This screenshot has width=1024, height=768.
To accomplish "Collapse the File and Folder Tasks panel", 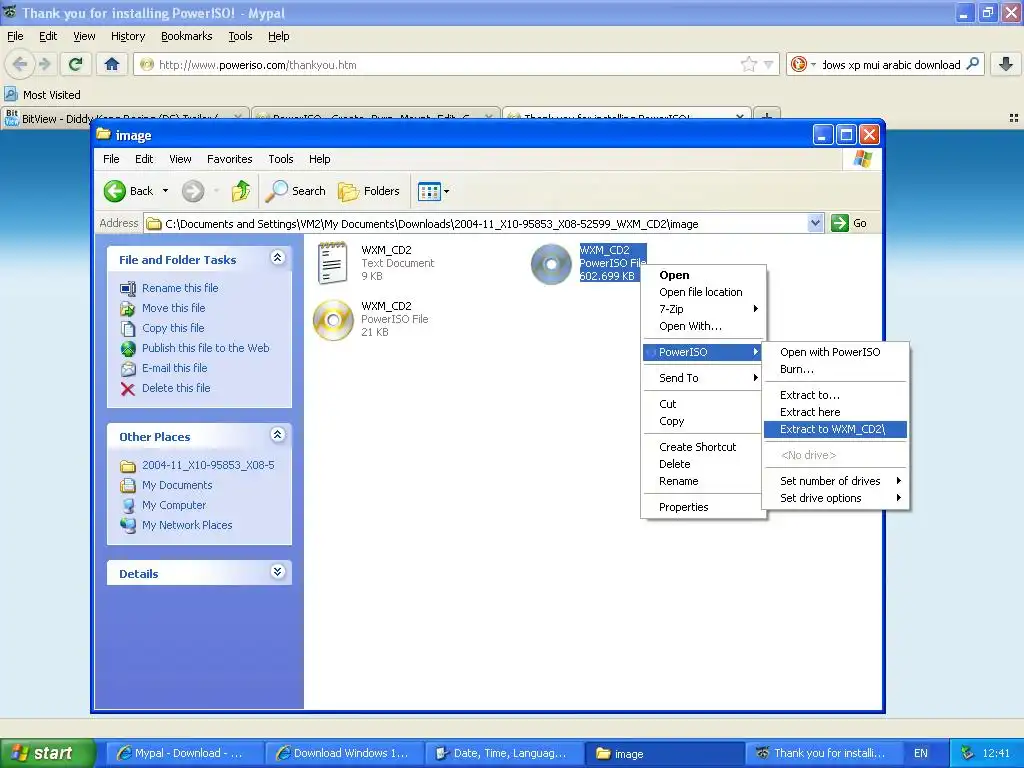I will point(278,257).
